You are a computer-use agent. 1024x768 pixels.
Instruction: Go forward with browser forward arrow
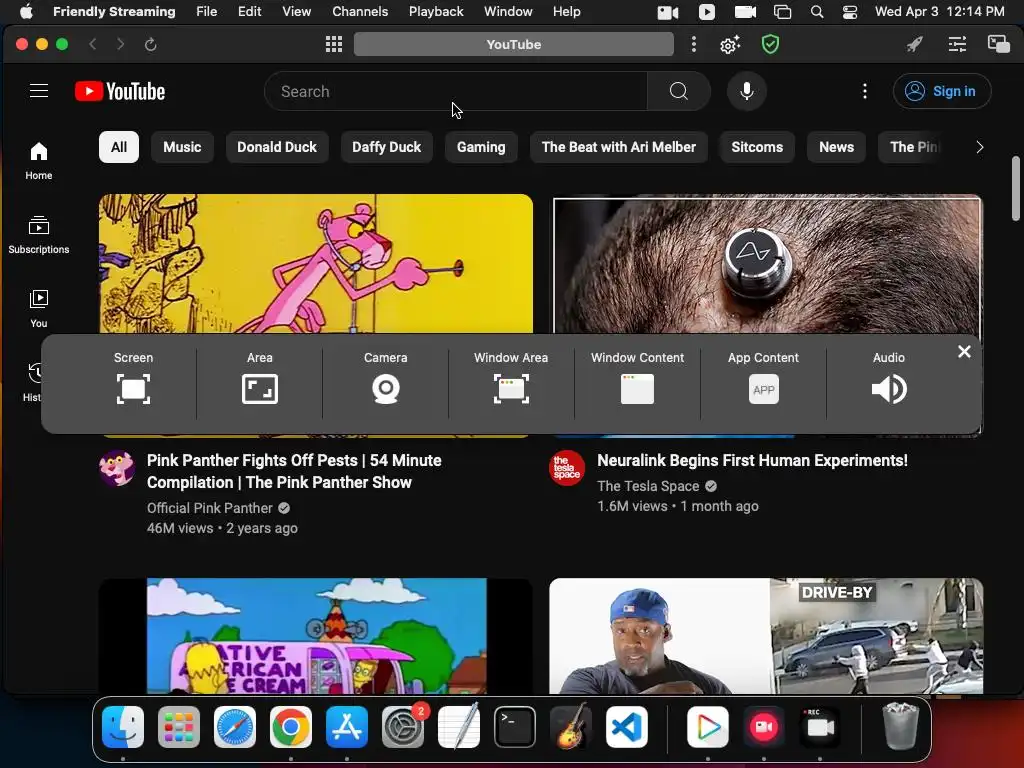(x=120, y=44)
